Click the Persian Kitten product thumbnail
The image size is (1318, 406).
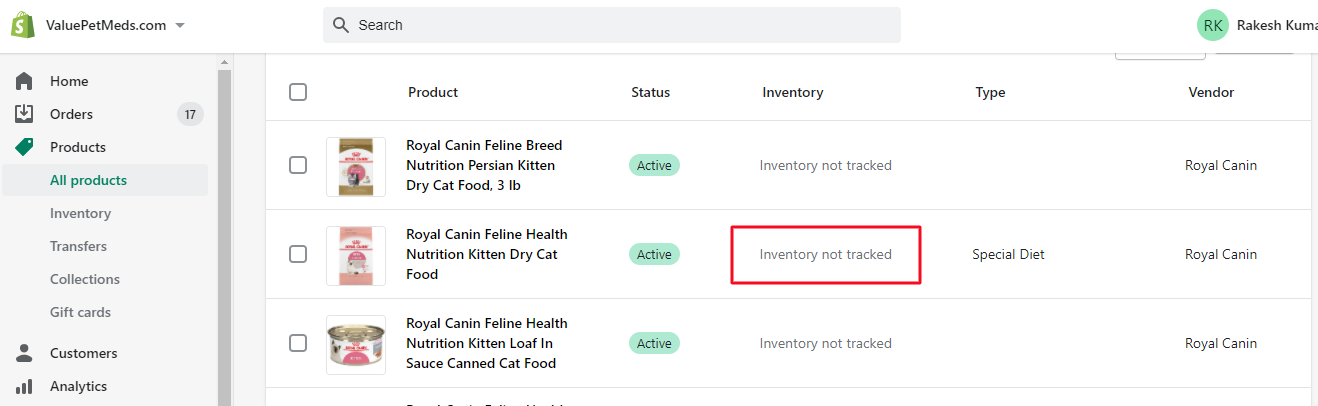tap(356, 167)
